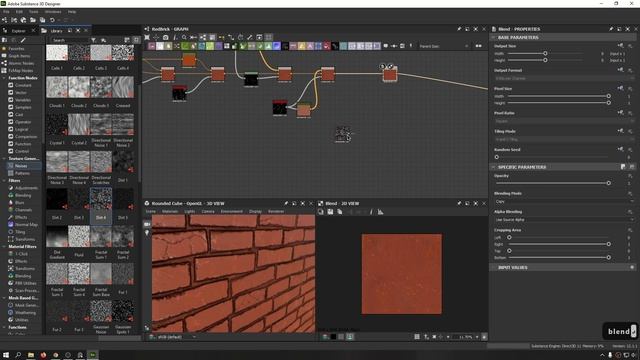Pin the Blend Properties panel
The width and height of the screenshot is (640, 360).
[611, 29]
